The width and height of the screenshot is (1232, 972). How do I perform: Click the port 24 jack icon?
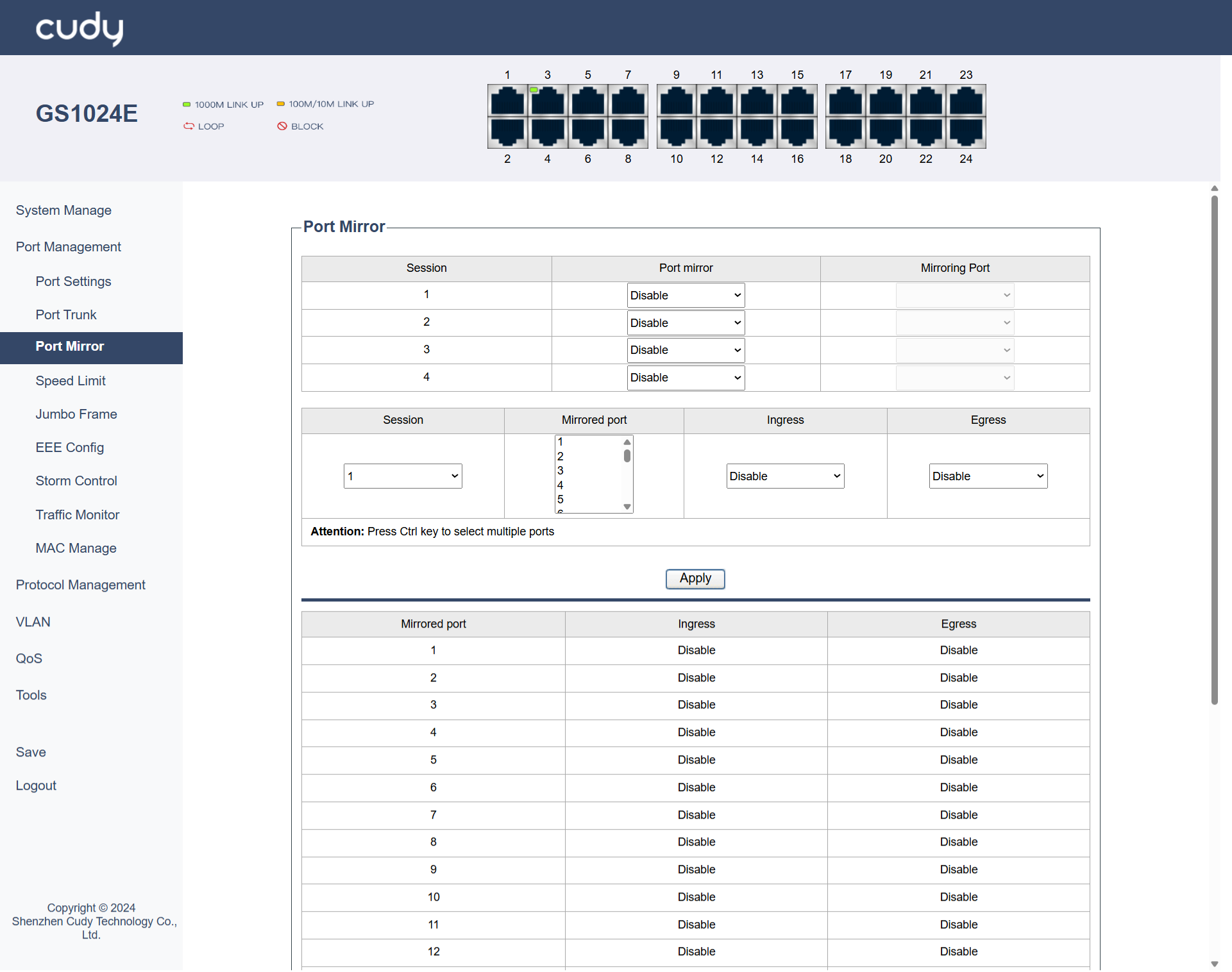[x=966, y=132]
